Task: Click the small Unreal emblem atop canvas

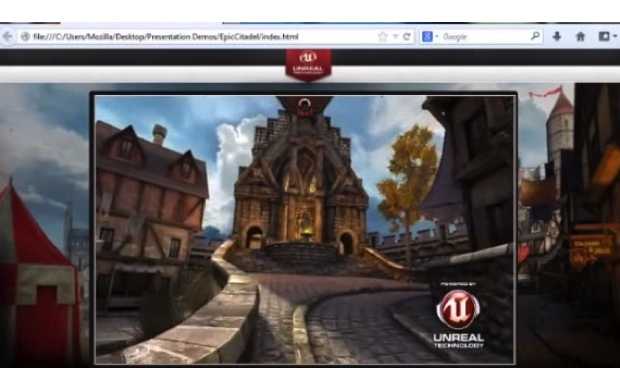Action: coord(304,106)
